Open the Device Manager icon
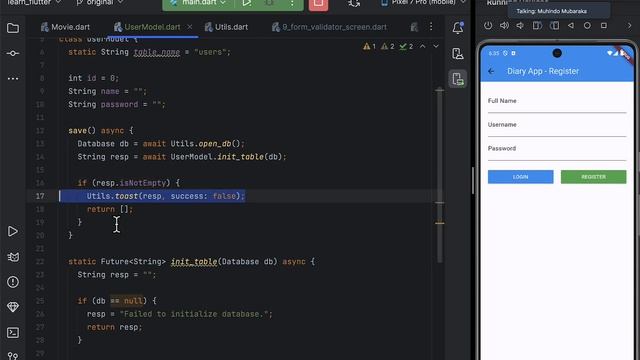This screenshot has height=360, width=640. click(458, 53)
